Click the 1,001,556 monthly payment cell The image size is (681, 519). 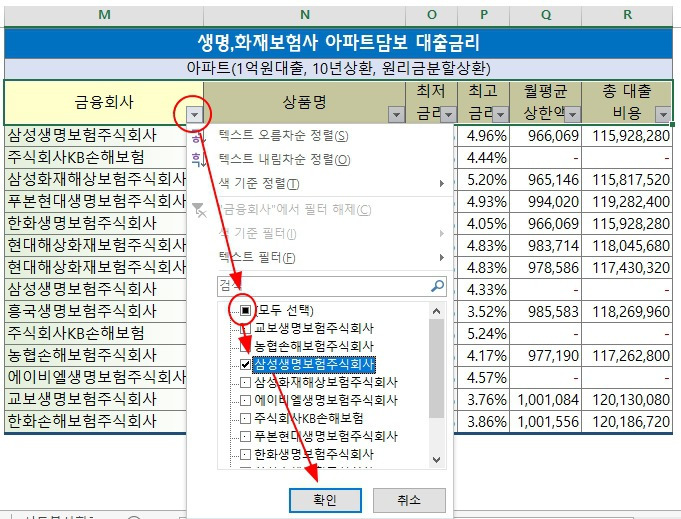(x=545, y=421)
